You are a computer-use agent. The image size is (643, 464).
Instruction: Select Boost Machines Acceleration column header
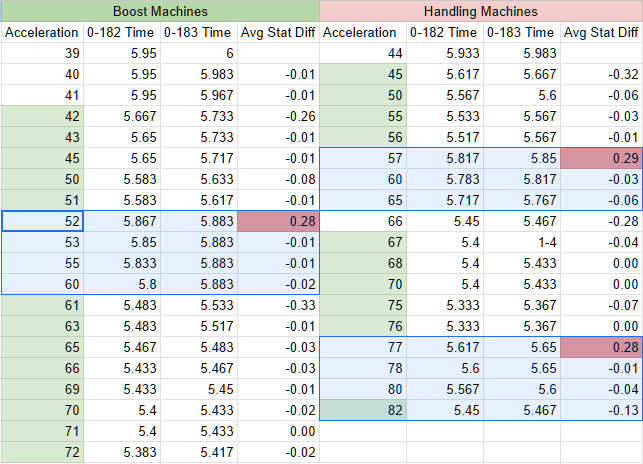(43, 32)
